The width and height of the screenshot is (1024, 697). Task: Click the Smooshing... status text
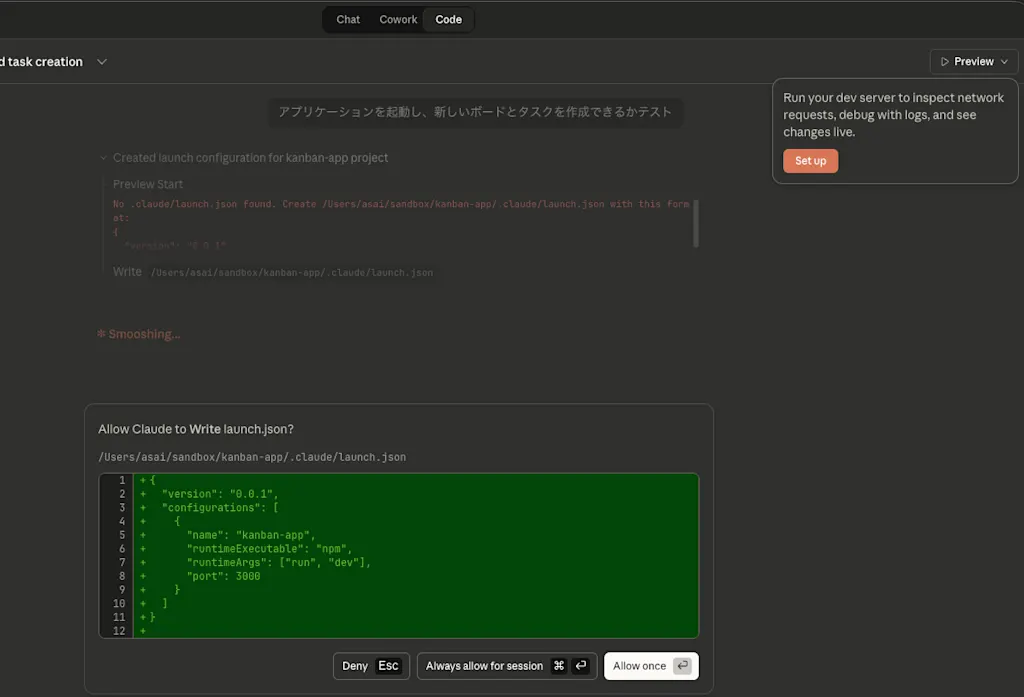pos(144,334)
